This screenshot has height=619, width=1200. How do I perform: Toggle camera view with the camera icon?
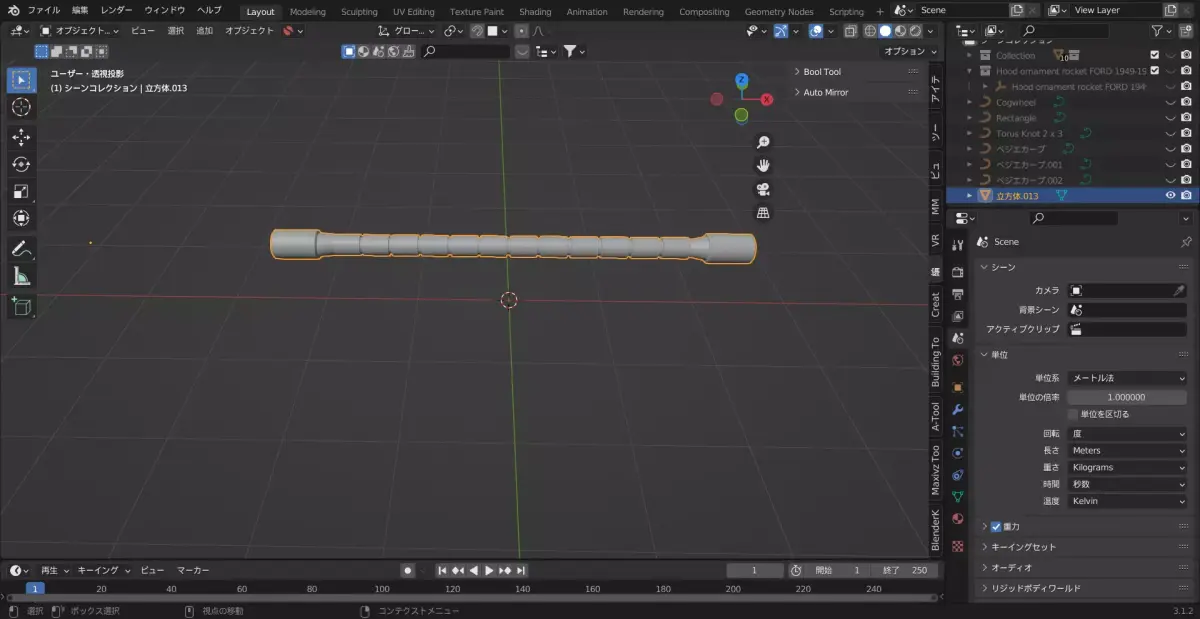tap(763, 189)
